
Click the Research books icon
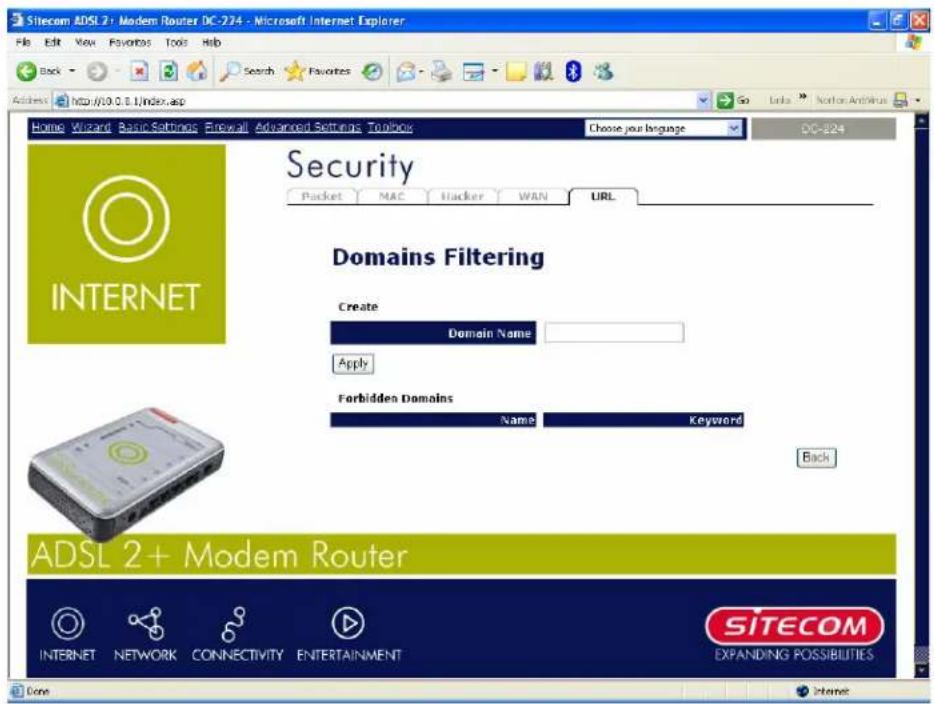[543, 72]
